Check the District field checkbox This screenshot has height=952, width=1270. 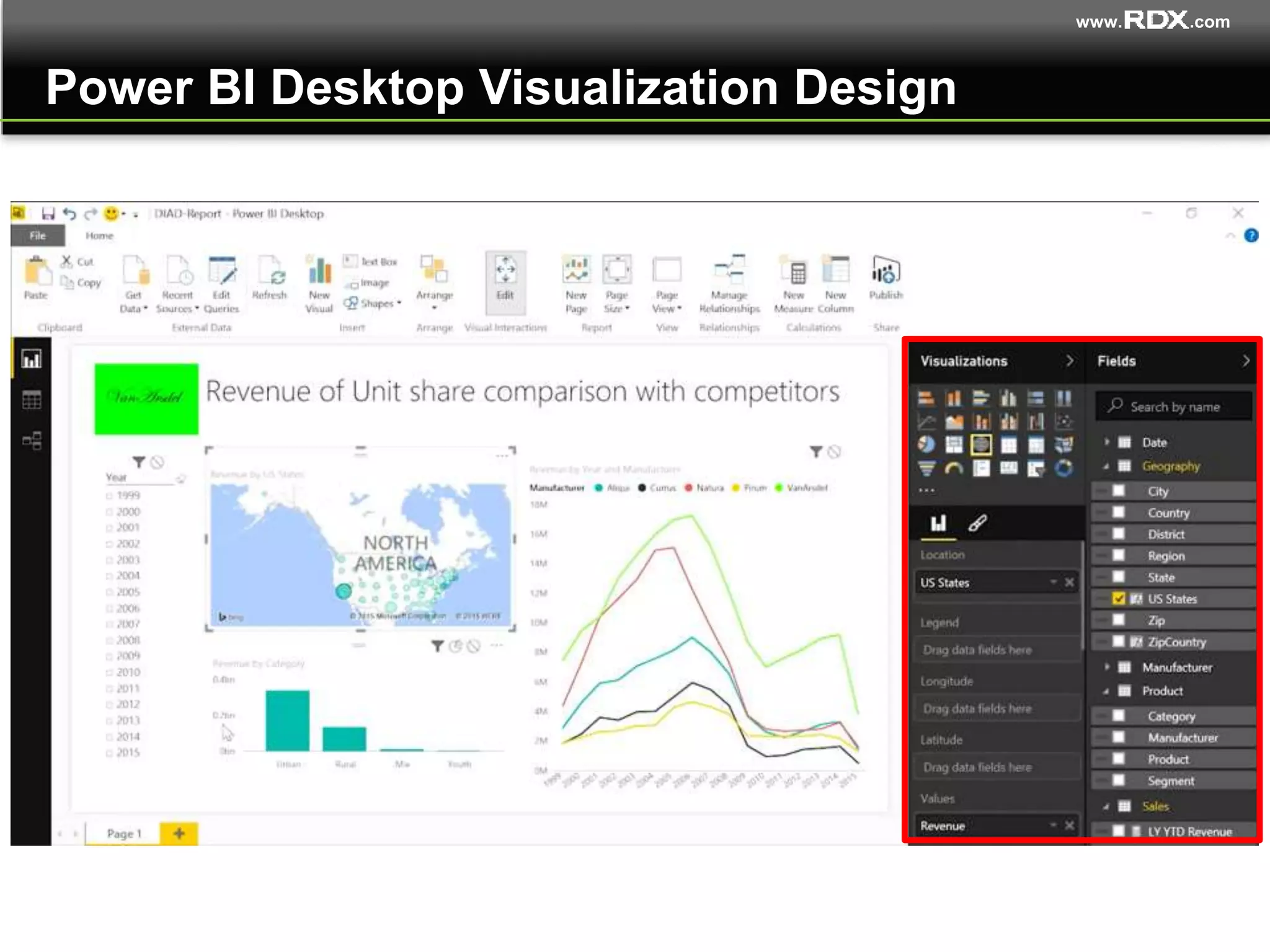[x=1119, y=534]
